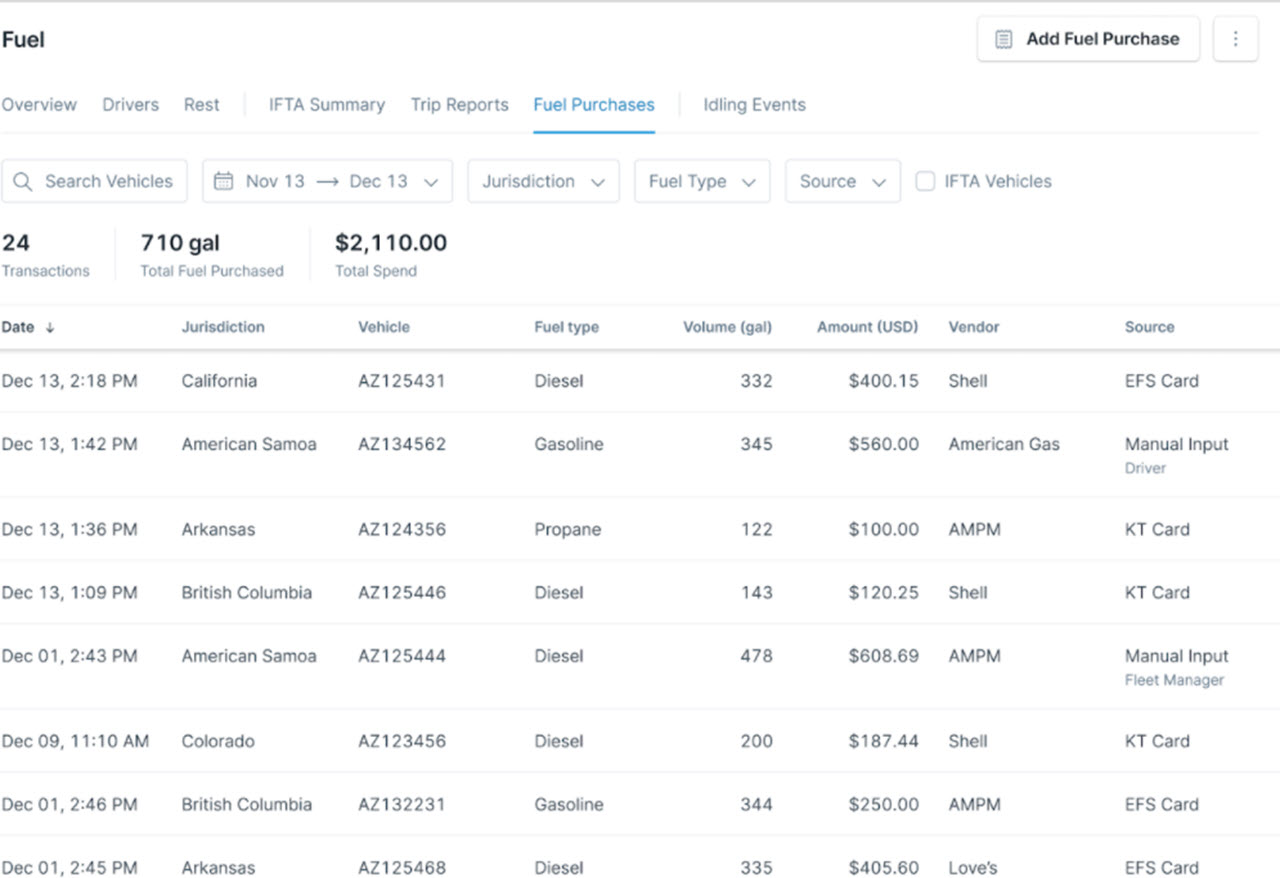Sort by the Amount (USD) column header
1280x878 pixels.
click(x=867, y=327)
